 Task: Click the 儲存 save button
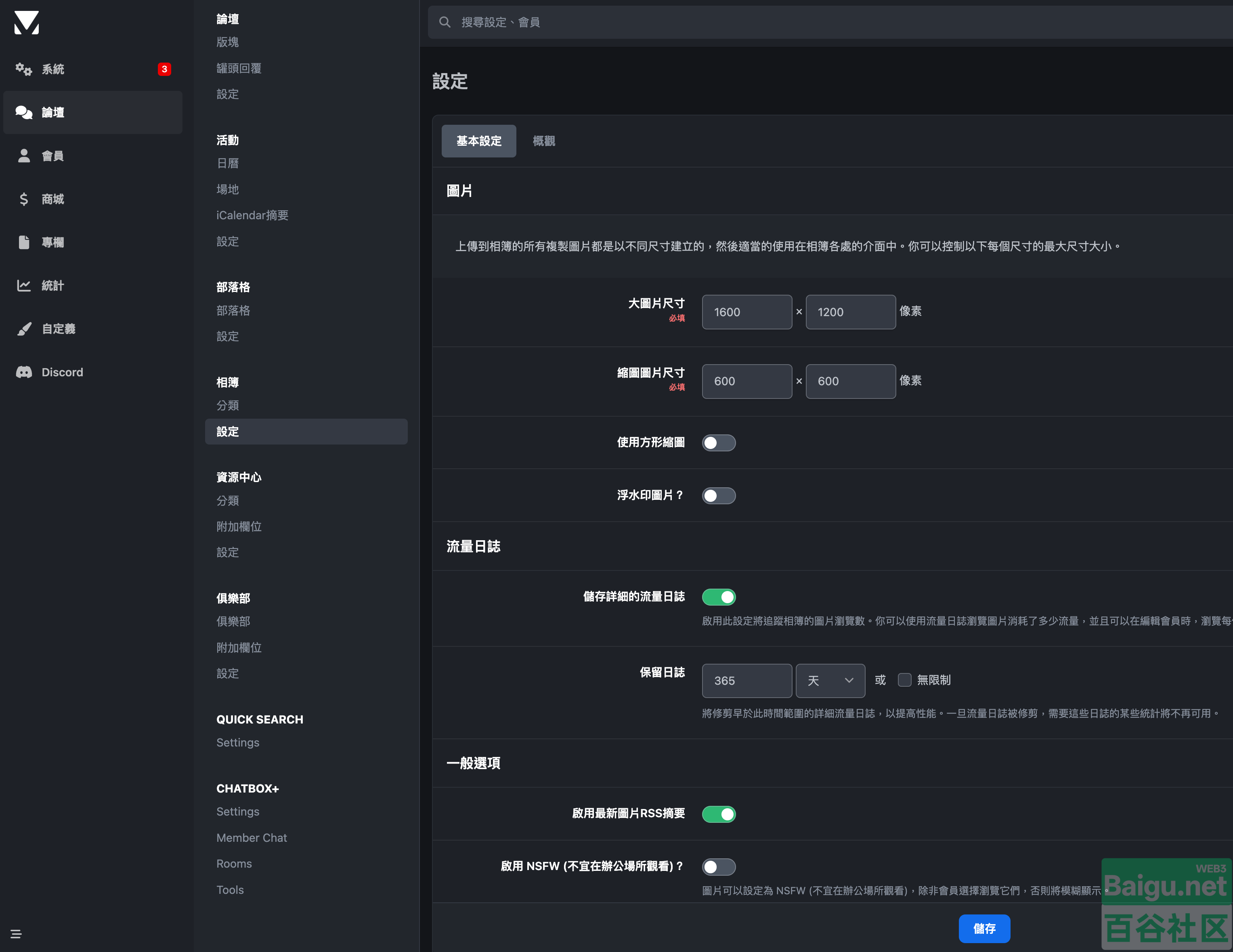984,929
